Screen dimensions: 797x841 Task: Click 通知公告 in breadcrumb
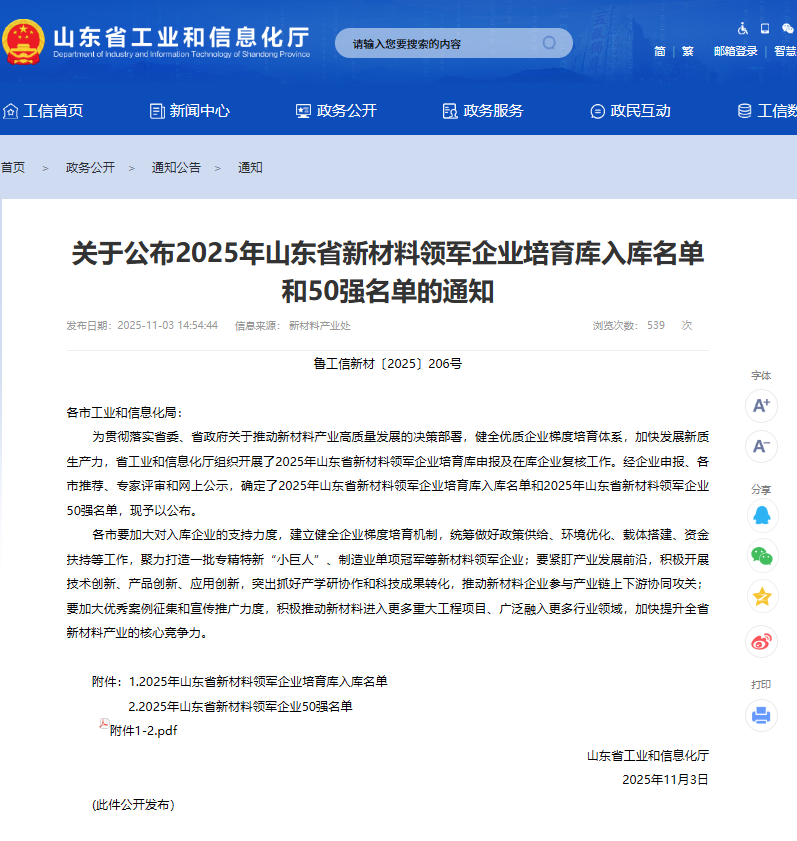[176, 168]
